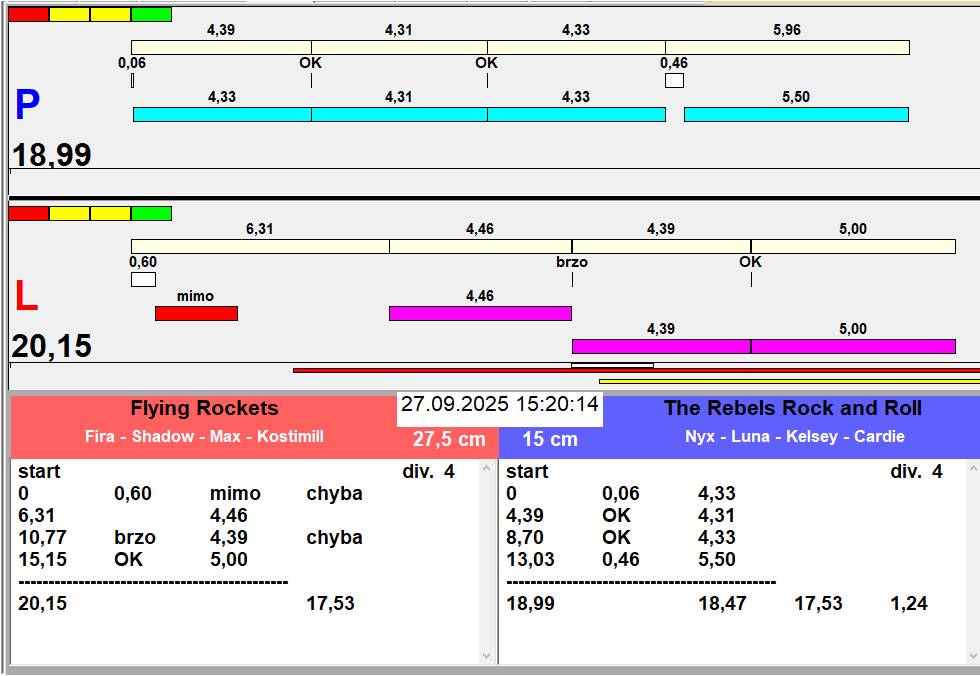Click the large 18,99 lane P total

[x=52, y=154]
